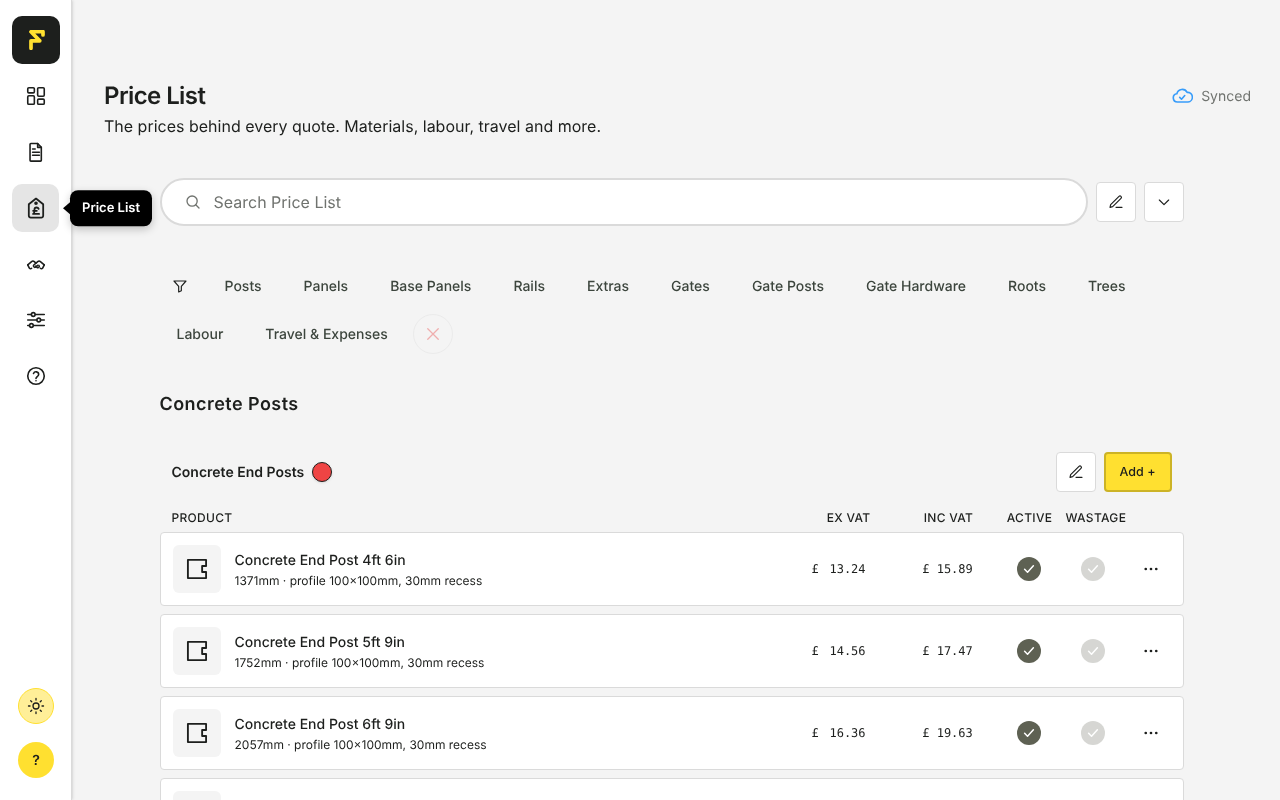This screenshot has height=800, width=1280.
Task: Click the pencil edit button beside search
Action: (x=1116, y=202)
